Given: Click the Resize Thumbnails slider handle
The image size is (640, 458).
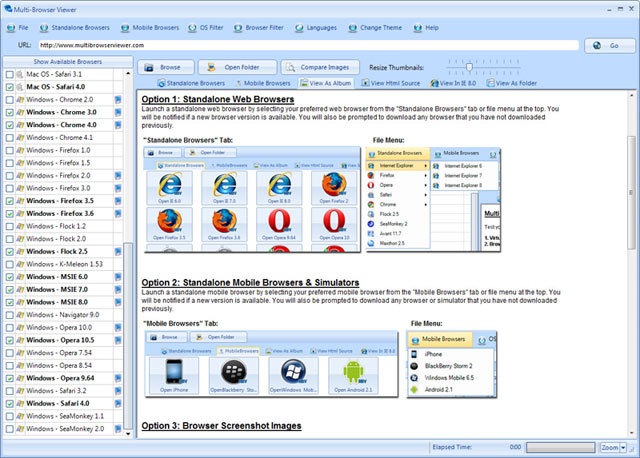Looking at the screenshot, I should point(469,67).
